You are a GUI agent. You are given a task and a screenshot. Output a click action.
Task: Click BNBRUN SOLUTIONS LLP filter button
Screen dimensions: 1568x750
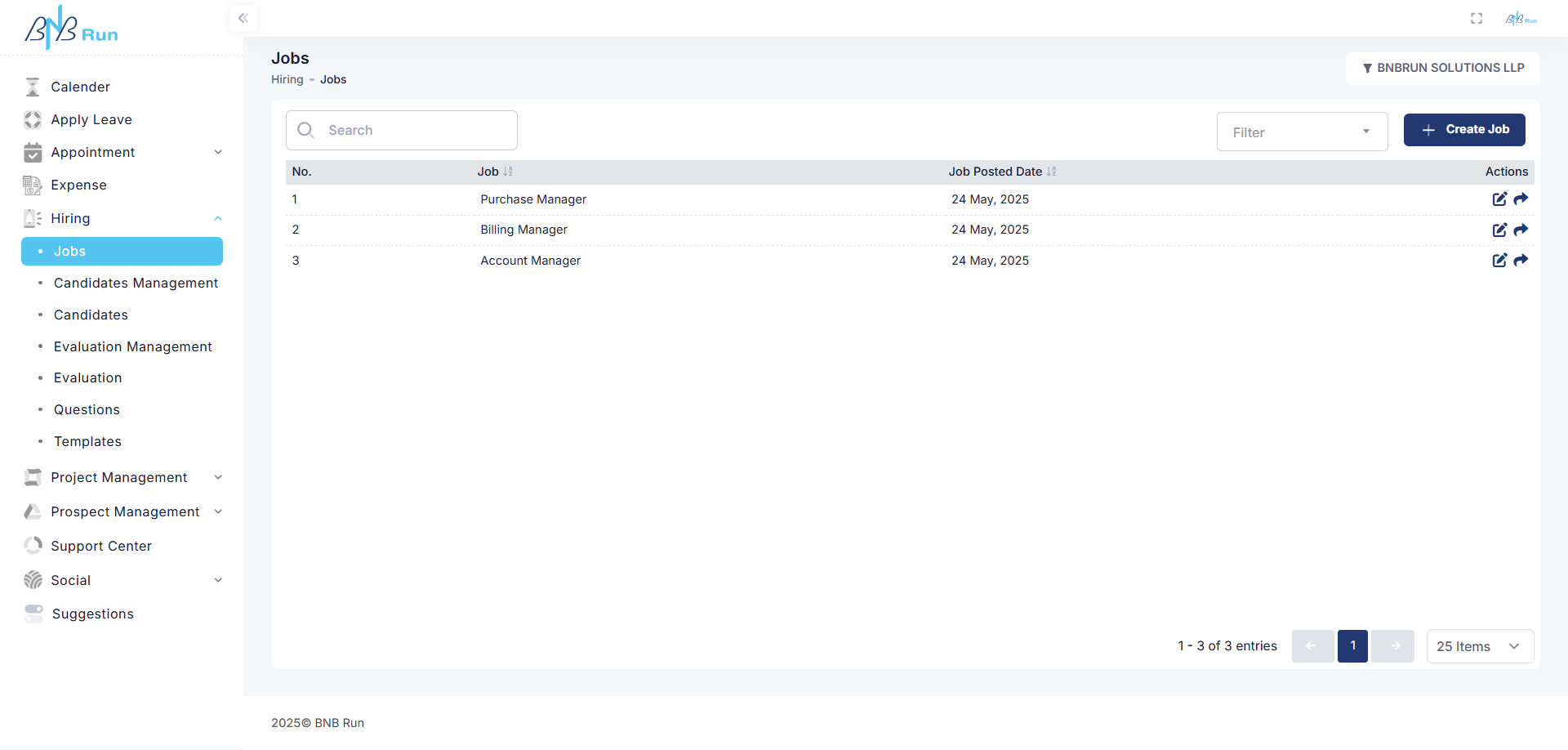(x=1442, y=68)
